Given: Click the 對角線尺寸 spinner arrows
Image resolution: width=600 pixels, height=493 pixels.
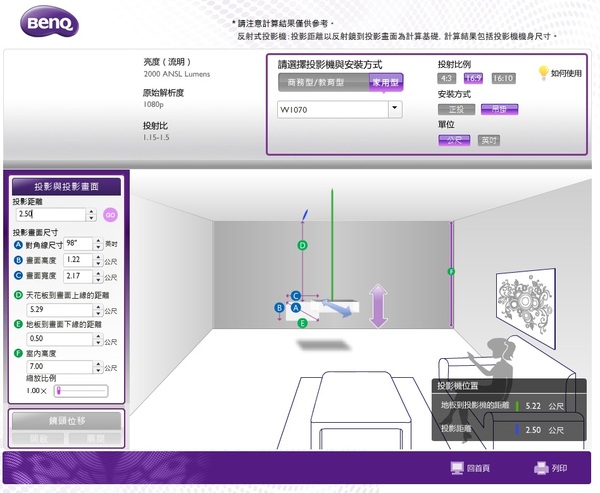Looking at the screenshot, I should (98, 244).
